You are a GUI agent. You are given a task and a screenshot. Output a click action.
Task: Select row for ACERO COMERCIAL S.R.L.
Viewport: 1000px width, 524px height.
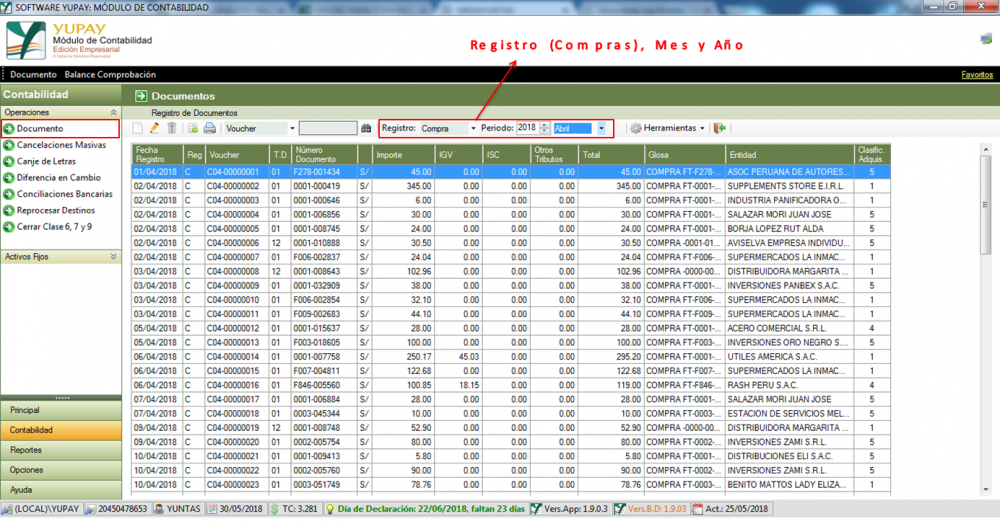(511, 328)
